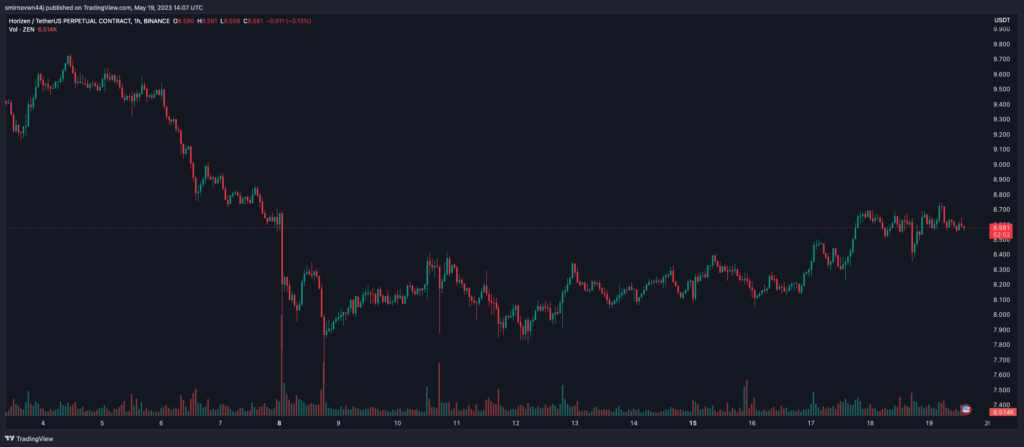Click the USDT currency label
The height and width of the screenshot is (447, 1024).
(1000, 20)
